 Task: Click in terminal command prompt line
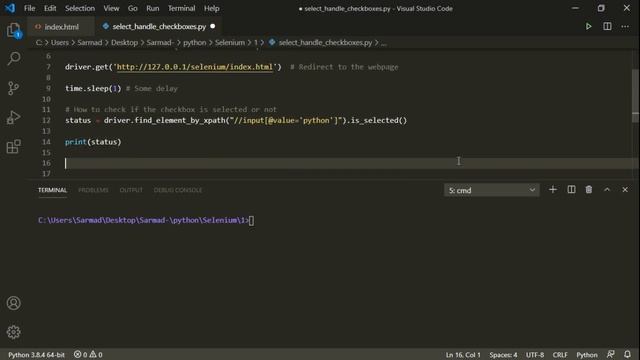pos(146,220)
